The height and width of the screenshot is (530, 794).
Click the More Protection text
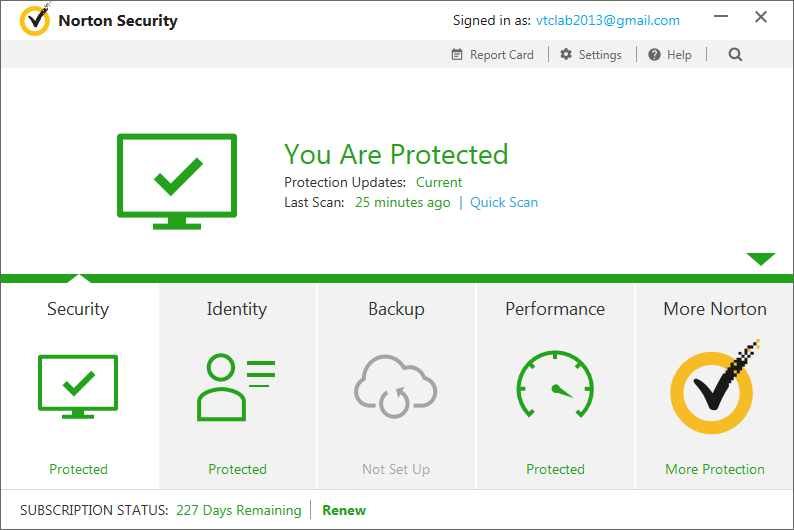point(714,469)
